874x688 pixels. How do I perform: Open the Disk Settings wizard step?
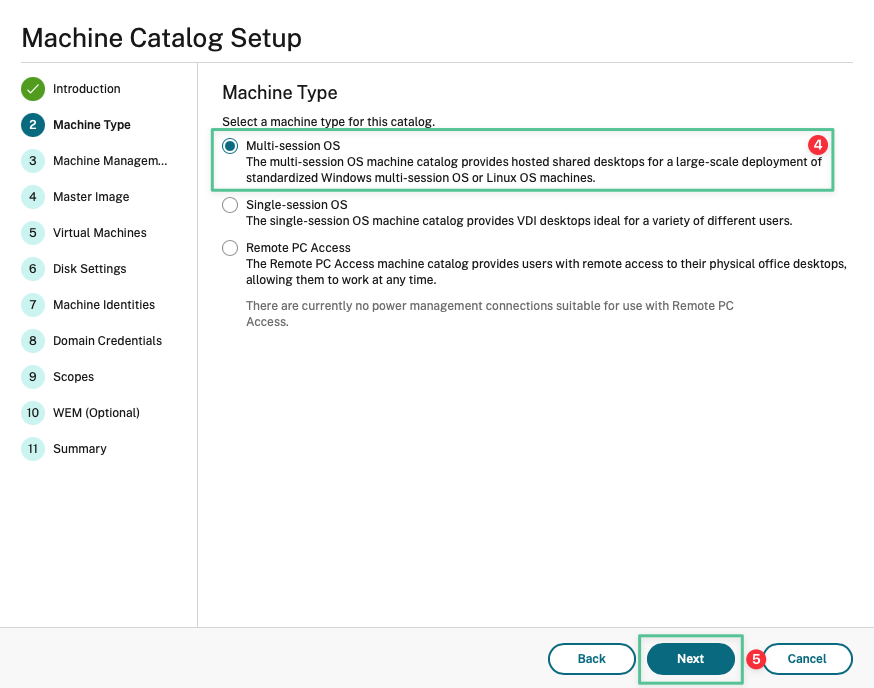point(89,269)
